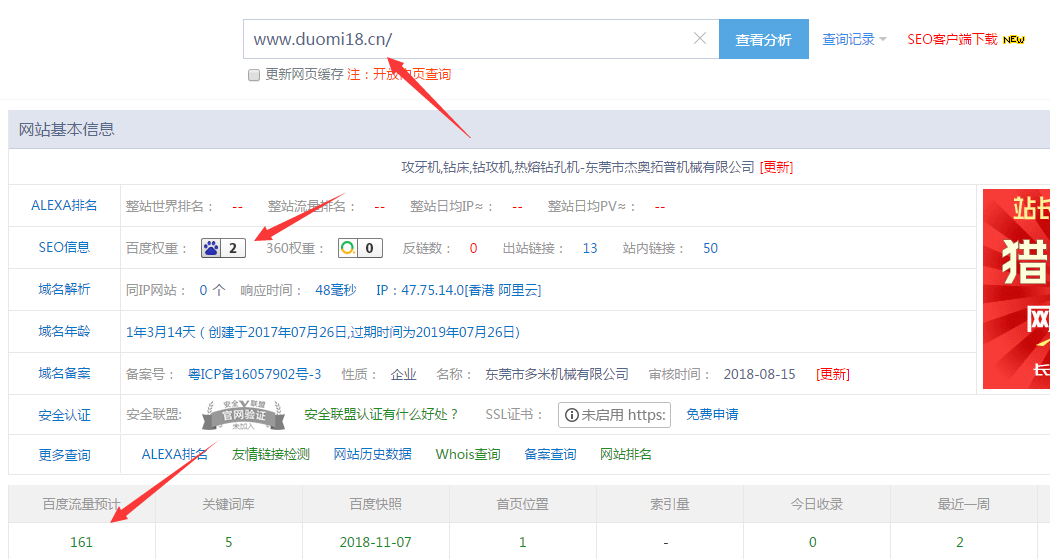Image resolution: width=1050 pixels, height=559 pixels.
Task: Open the ALEXA排名 query link
Action: (174, 454)
